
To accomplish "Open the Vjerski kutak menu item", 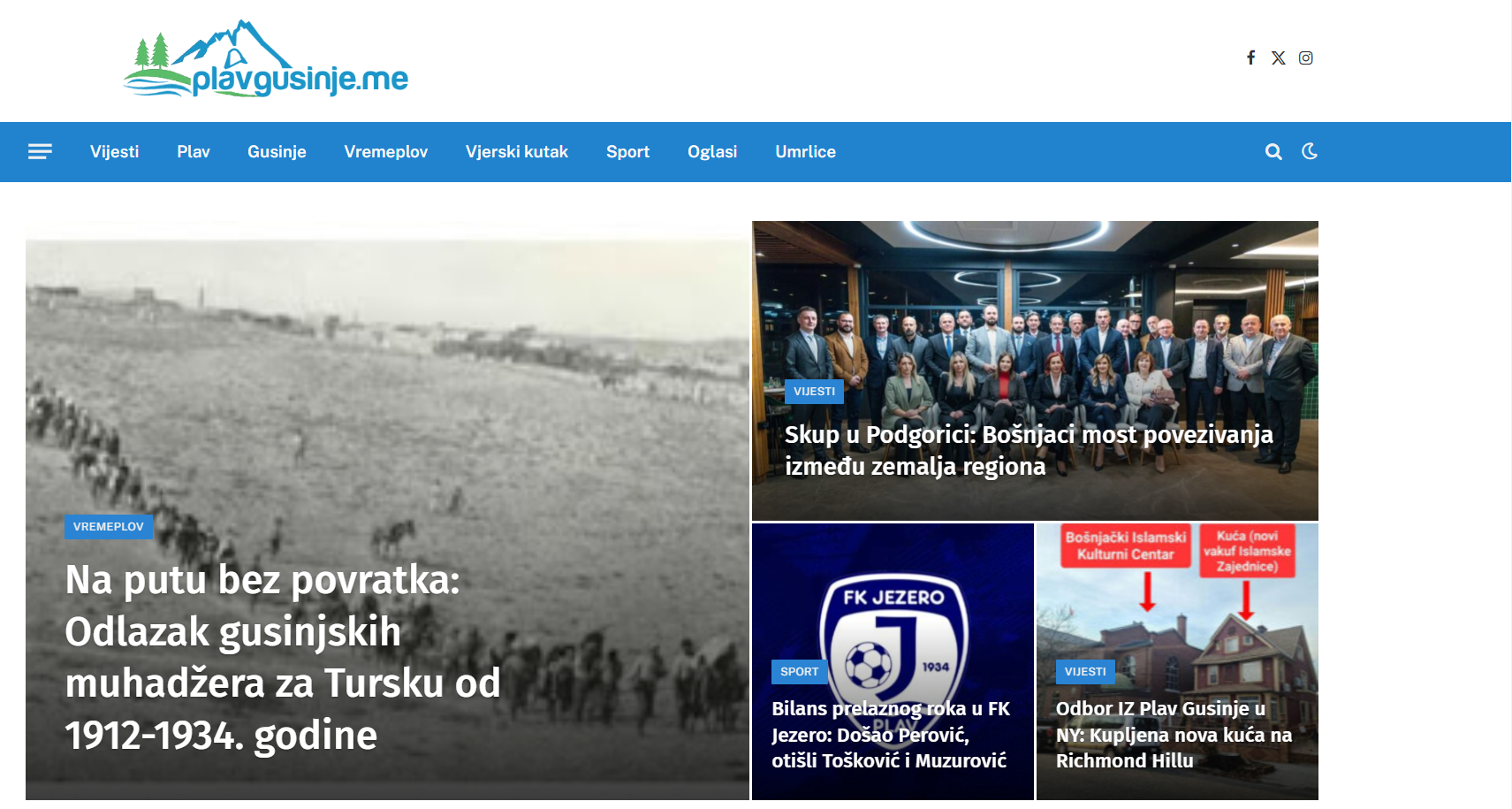I will click(x=517, y=152).
